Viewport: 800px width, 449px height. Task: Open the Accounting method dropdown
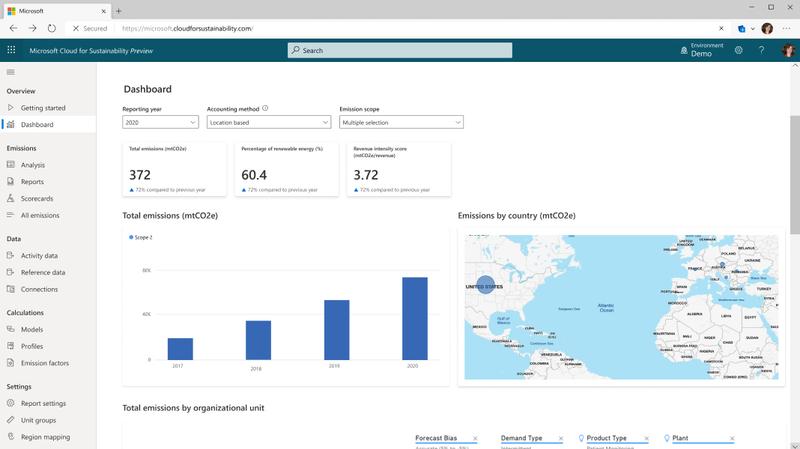[x=268, y=122]
